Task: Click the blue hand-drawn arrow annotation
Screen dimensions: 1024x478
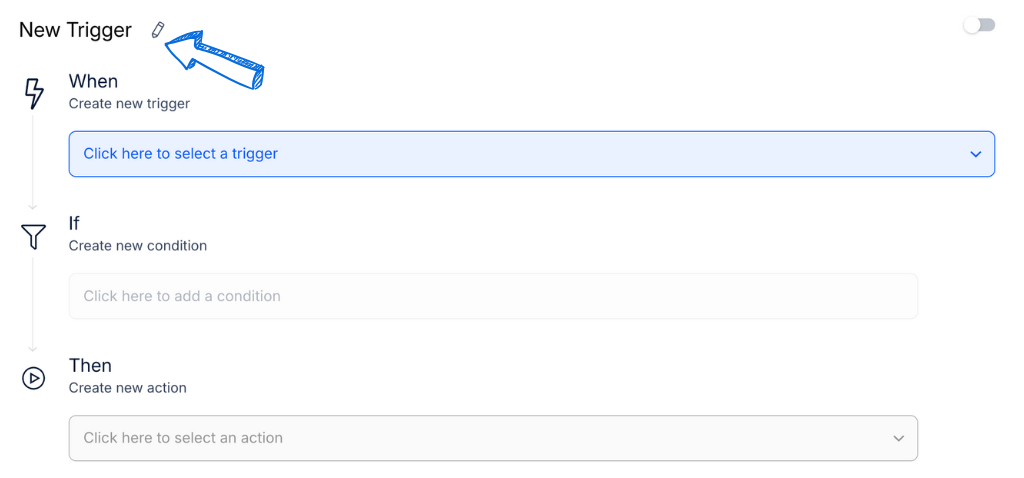Action: tap(214, 59)
